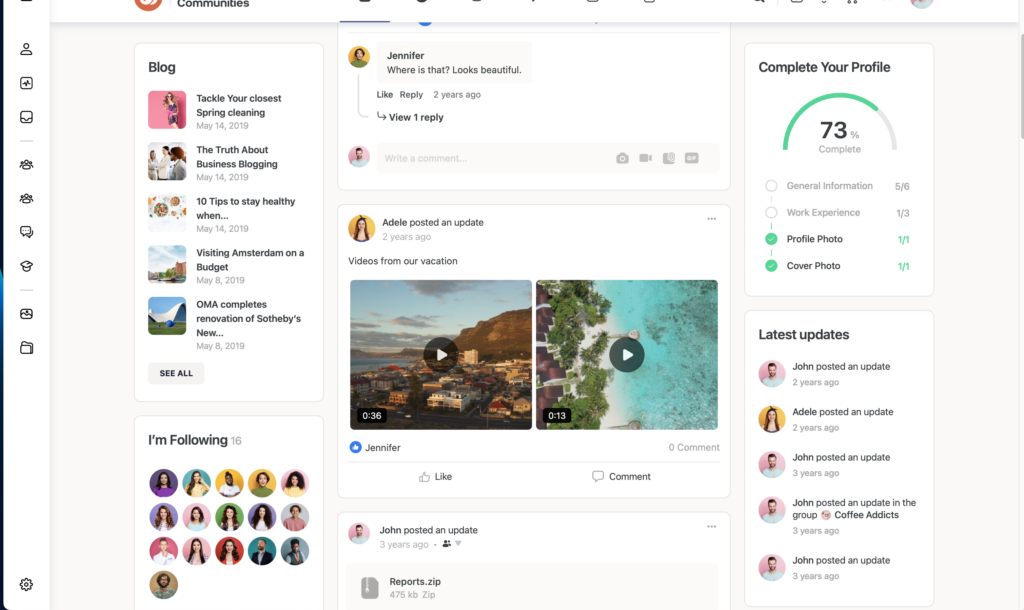Screen dimensions: 1024x610
Task: Add a GIF to the comment
Action: 691,158
